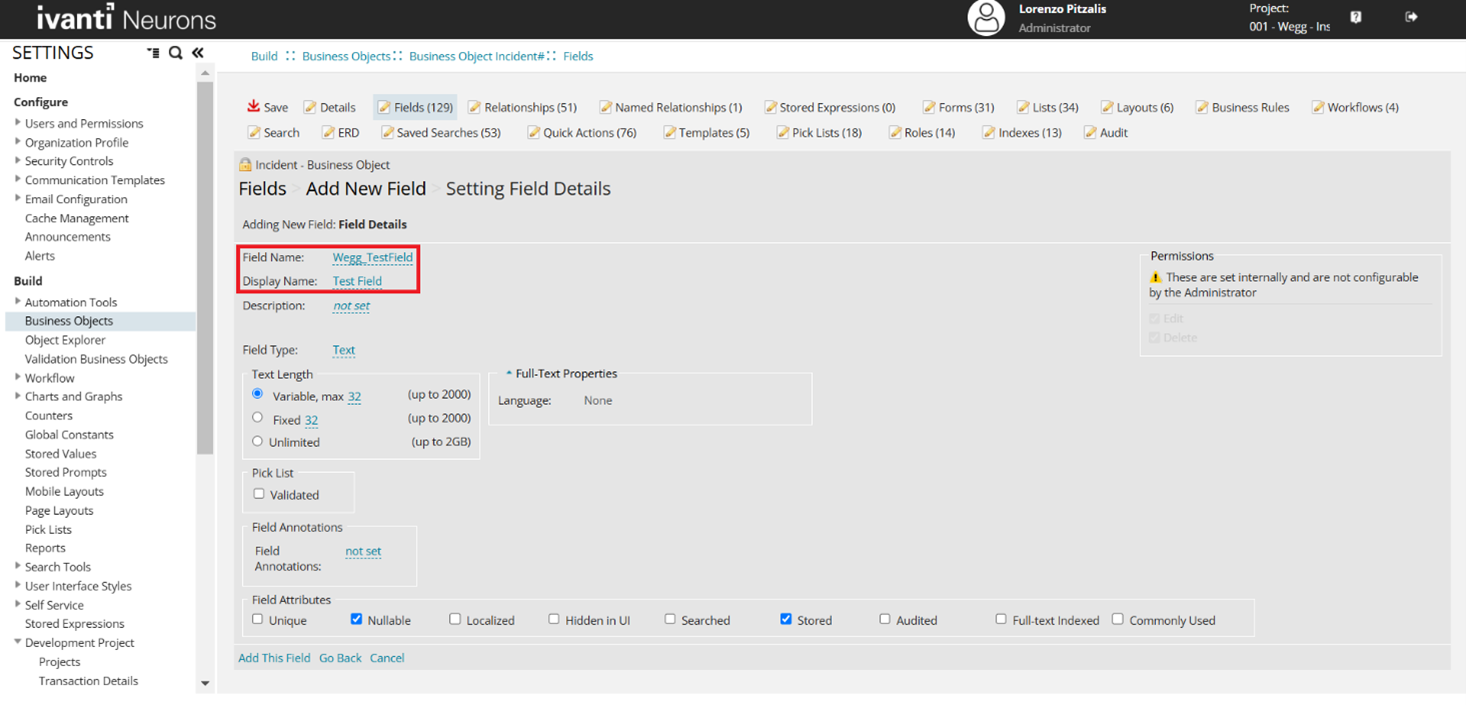Image resolution: width=1466 pixels, height=705 pixels.
Task: Click the pencil icon beside Lists (34)
Action: pos(1023,107)
